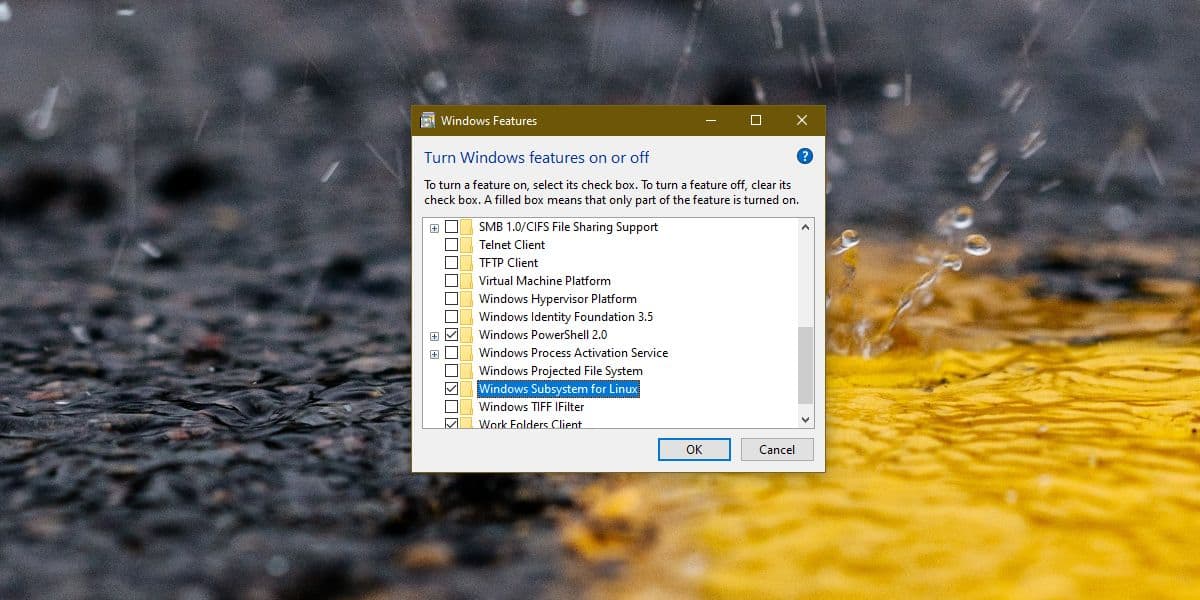The height and width of the screenshot is (600, 1200).
Task: Enable the Virtual Machine Platform checkbox
Action: point(451,281)
